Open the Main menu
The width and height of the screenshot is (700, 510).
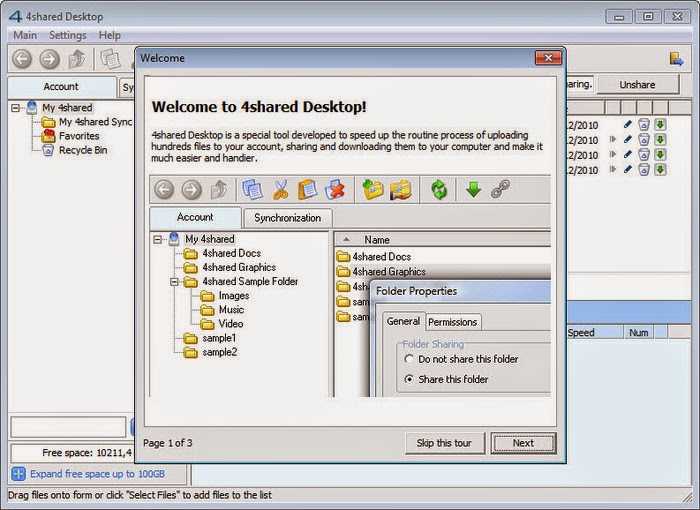coord(25,35)
